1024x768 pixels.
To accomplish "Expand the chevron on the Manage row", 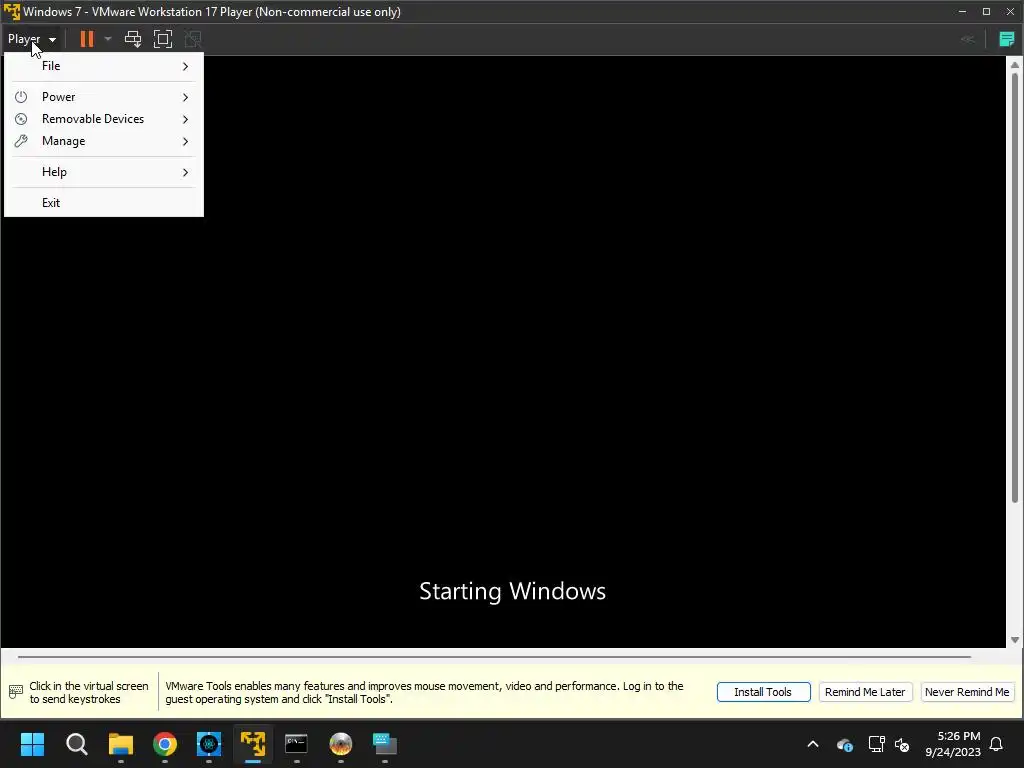I will click(185, 142).
